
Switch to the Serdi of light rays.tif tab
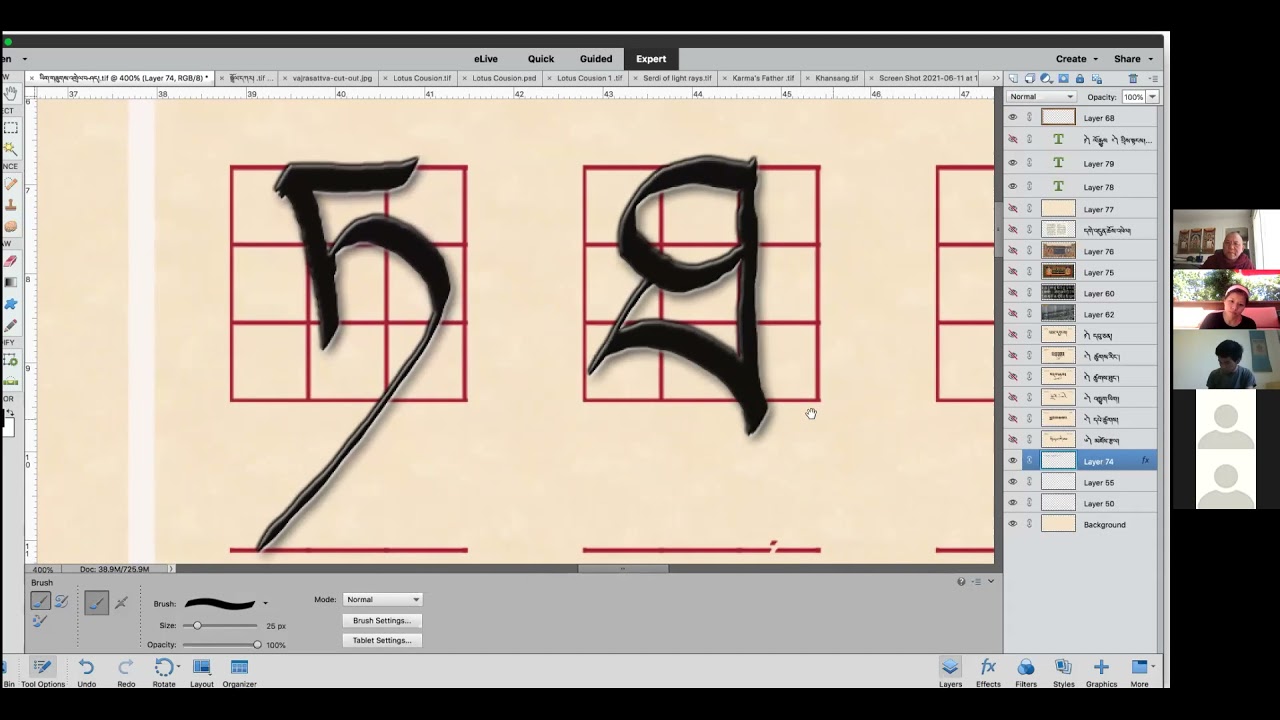677,78
